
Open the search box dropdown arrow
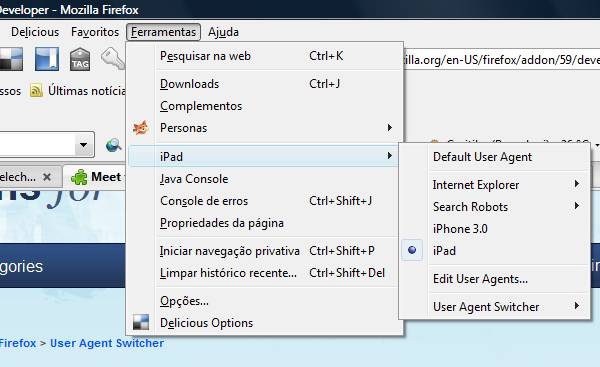coord(83,145)
